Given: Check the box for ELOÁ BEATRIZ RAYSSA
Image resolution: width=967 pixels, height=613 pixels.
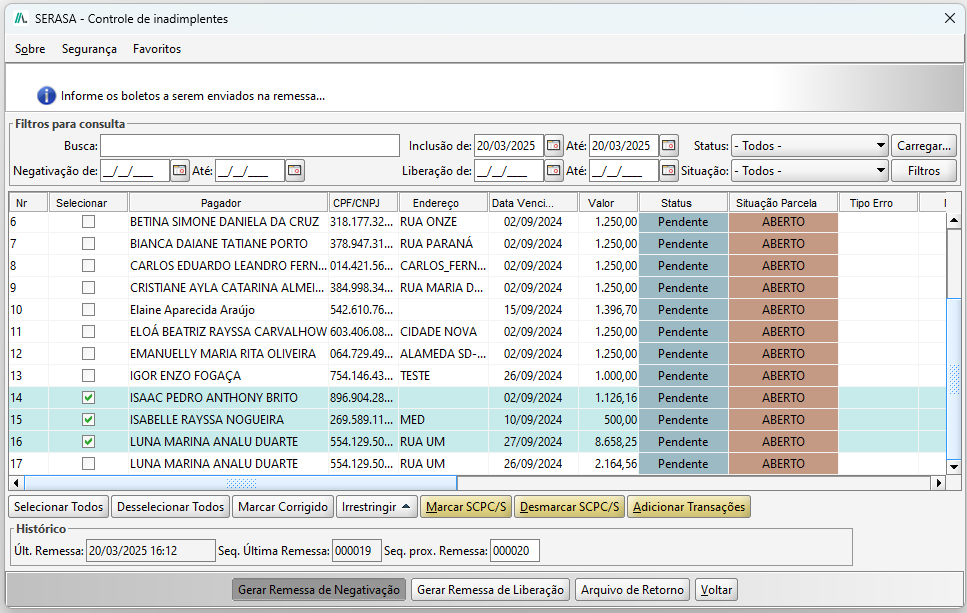Looking at the screenshot, I should [88, 332].
